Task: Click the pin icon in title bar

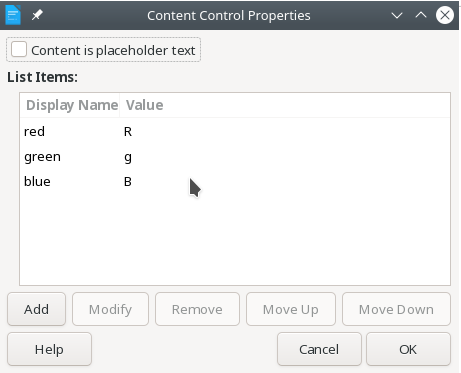Action: (37, 15)
